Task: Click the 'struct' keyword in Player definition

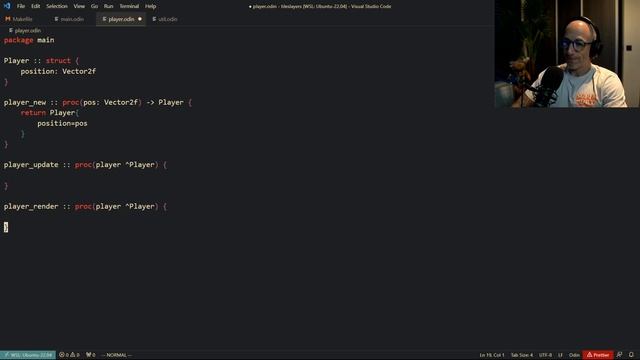Action: click(58, 60)
